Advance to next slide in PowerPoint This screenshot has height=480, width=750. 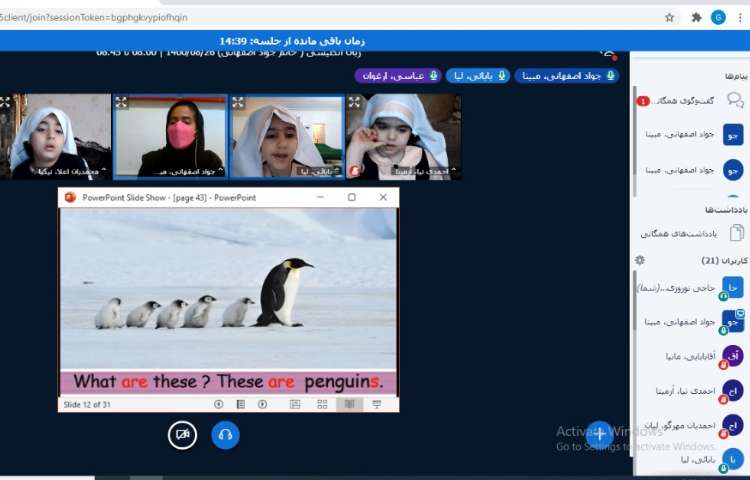262,404
